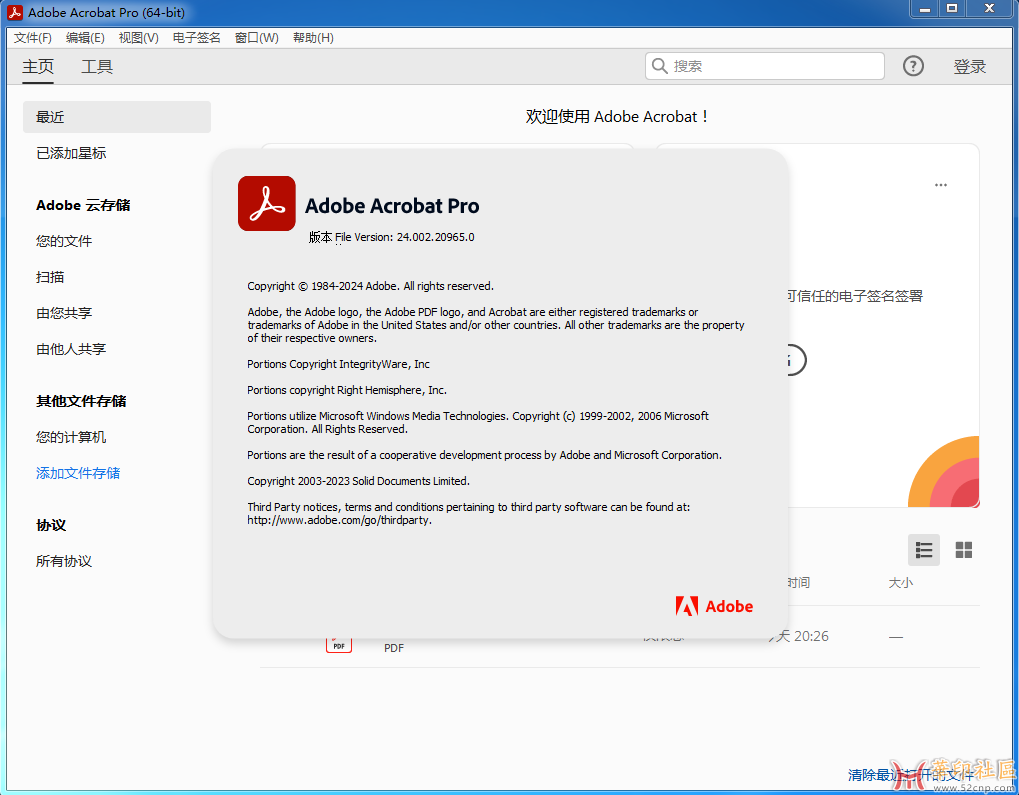Click the 登录 sign-in button
The height and width of the screenshot is (795, 1019).
coord(970,66)
